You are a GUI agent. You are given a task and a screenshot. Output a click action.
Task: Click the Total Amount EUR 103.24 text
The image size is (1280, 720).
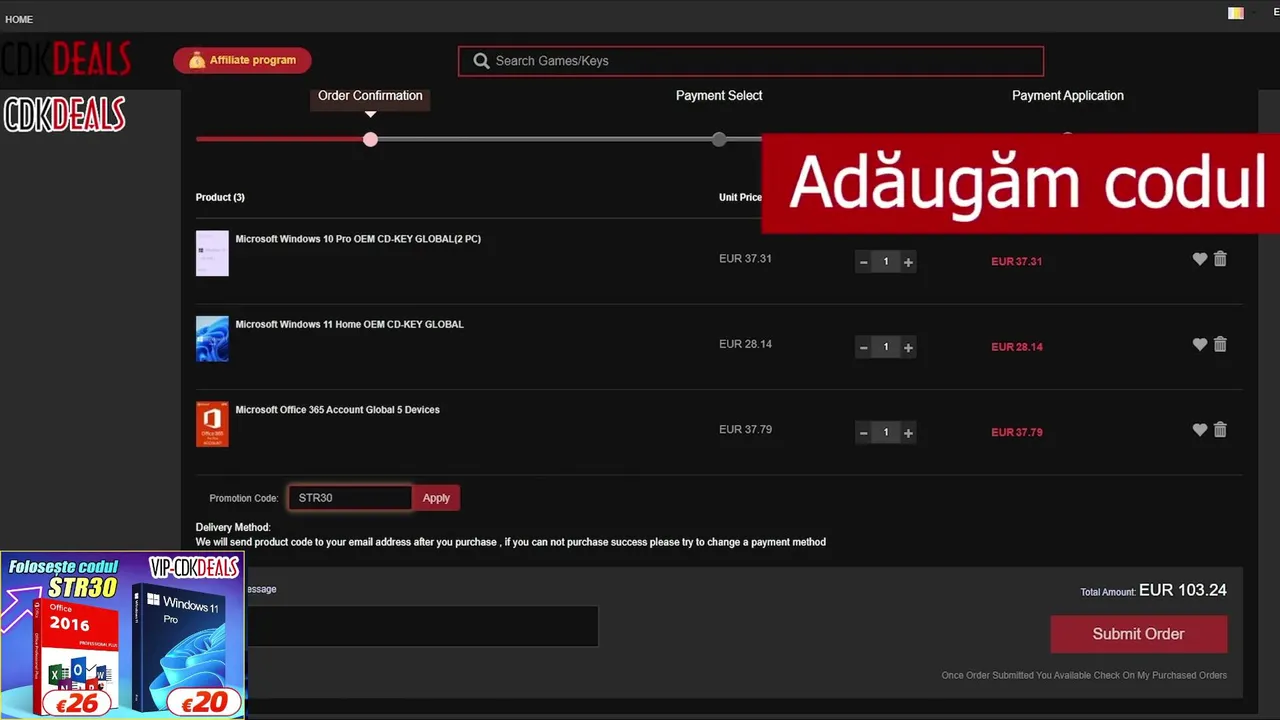(1153, 591)
